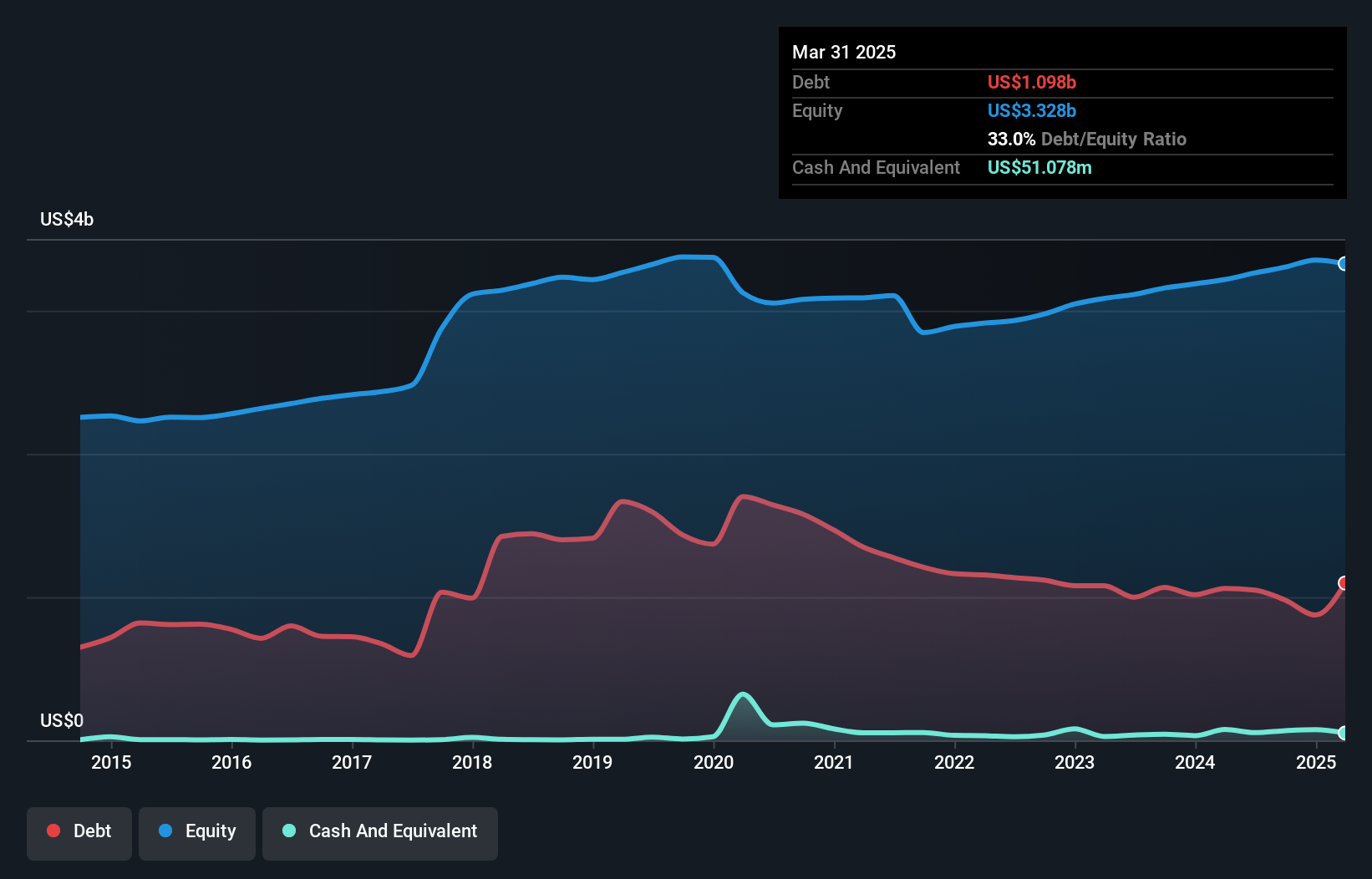Select the 2020 year axis label

click(x=715, y=762)
